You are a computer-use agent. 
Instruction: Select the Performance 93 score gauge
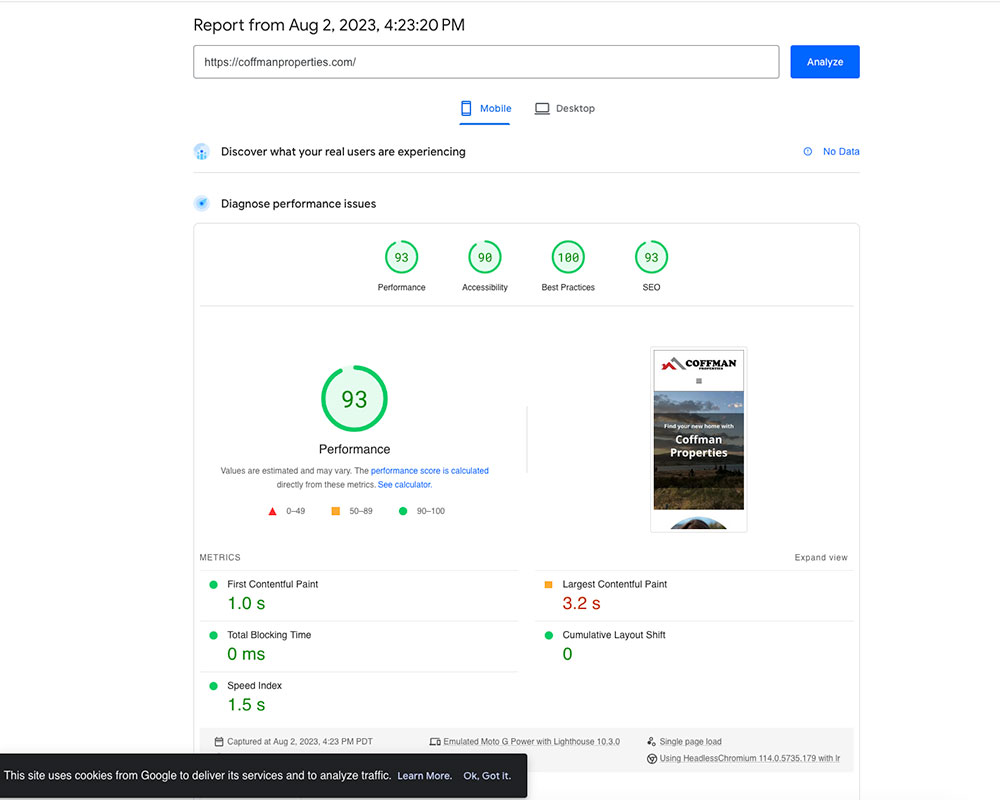click(401, 258)
